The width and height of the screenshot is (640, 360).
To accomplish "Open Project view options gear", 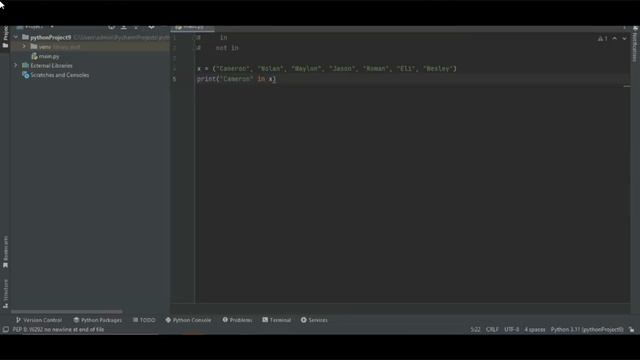I will point(151,27).
